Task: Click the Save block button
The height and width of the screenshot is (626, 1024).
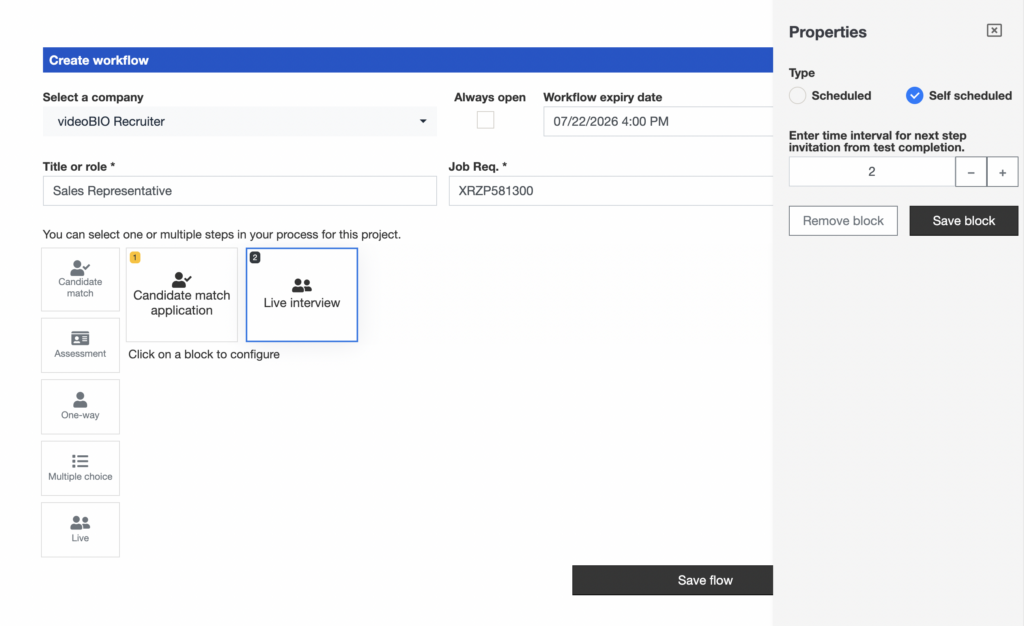Action: pos(964,221)
